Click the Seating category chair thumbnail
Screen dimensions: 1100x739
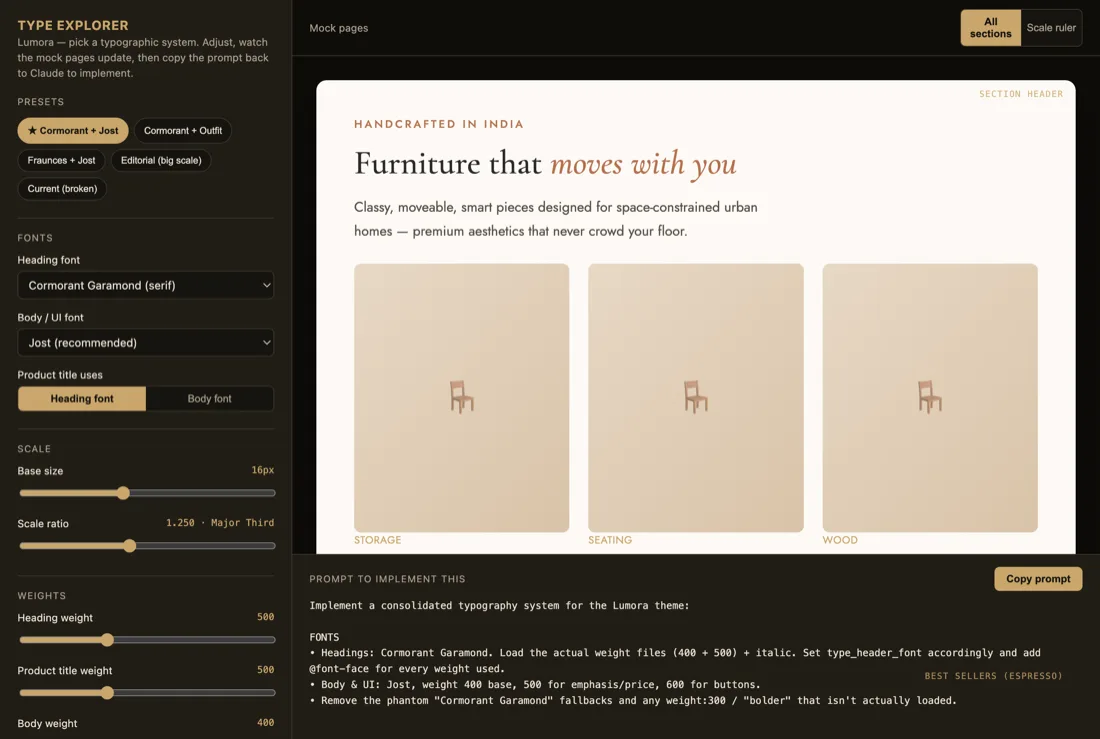696,398
